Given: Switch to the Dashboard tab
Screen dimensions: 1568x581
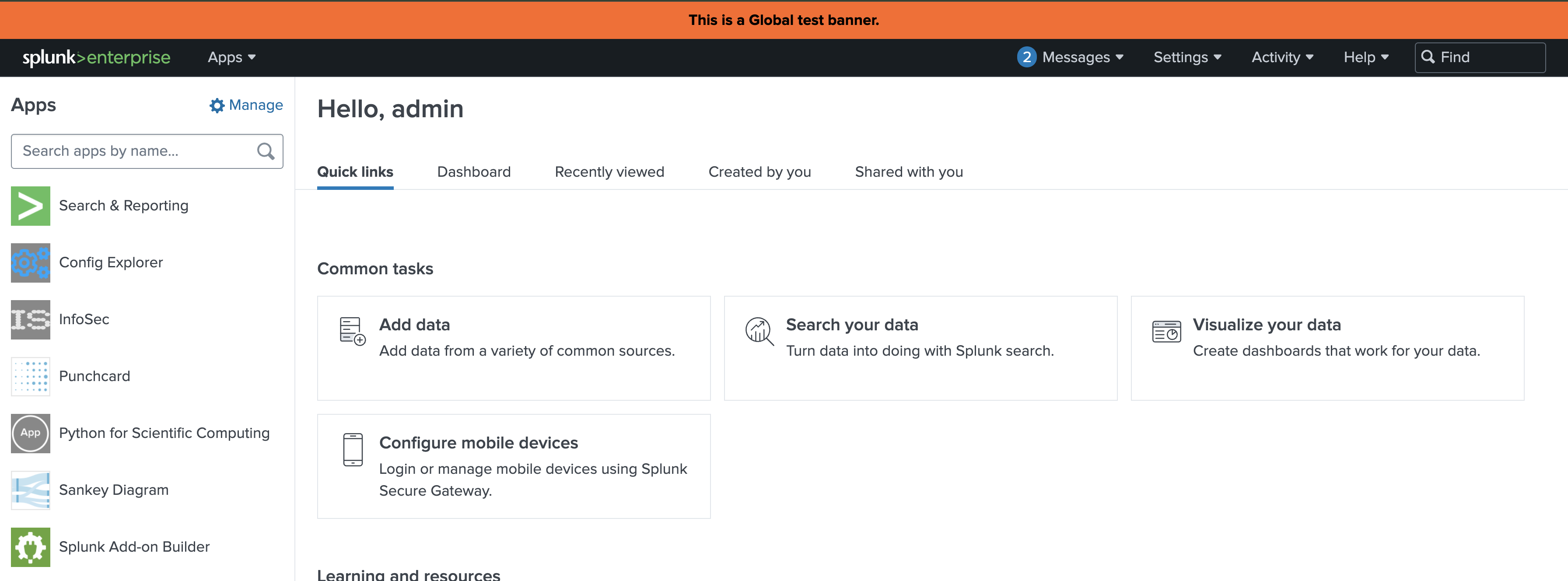Looking at the screenshot, I should pyautogui.click(x=473, y=171).
